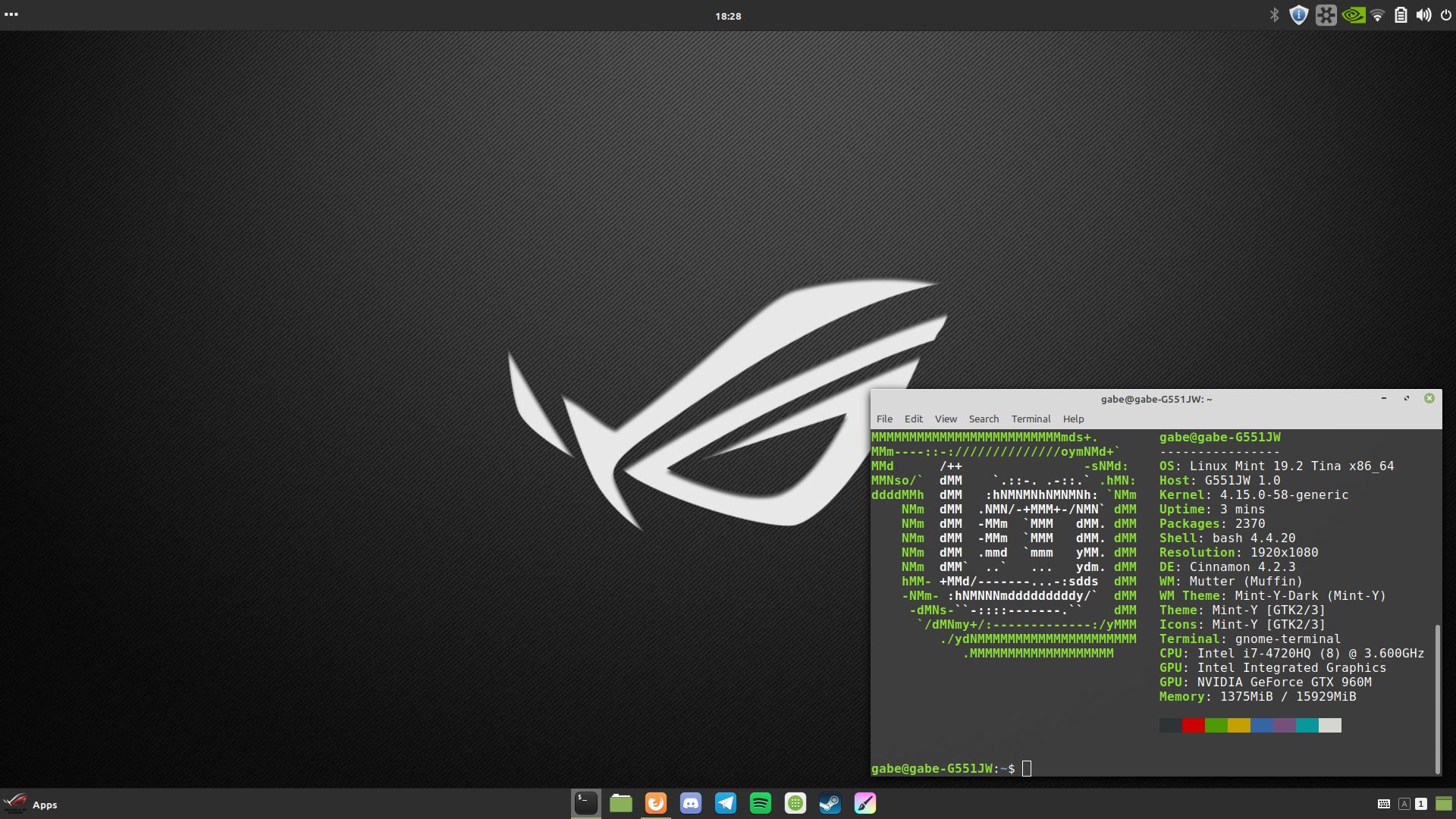The height and width of the screenshot is (819, 1456).
Task: Open the Nemo file manager
Action: click(620, 802)
